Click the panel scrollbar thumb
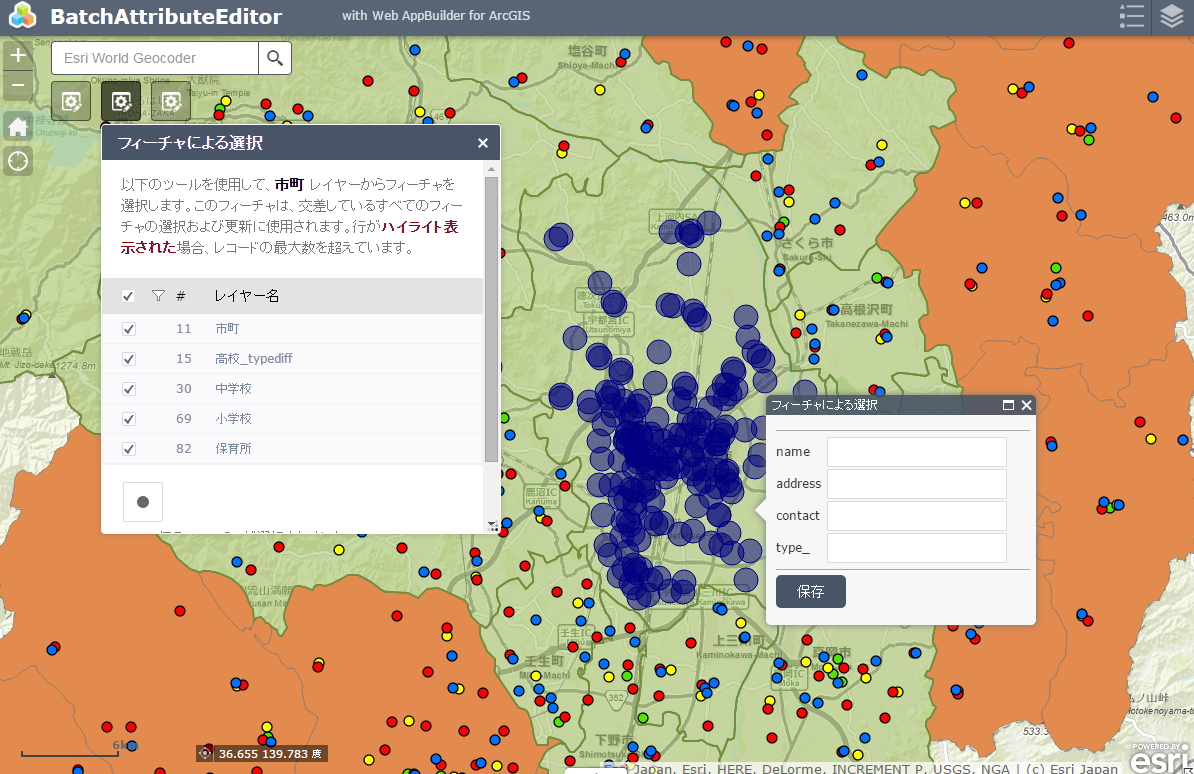 click(x=491, y=320)
